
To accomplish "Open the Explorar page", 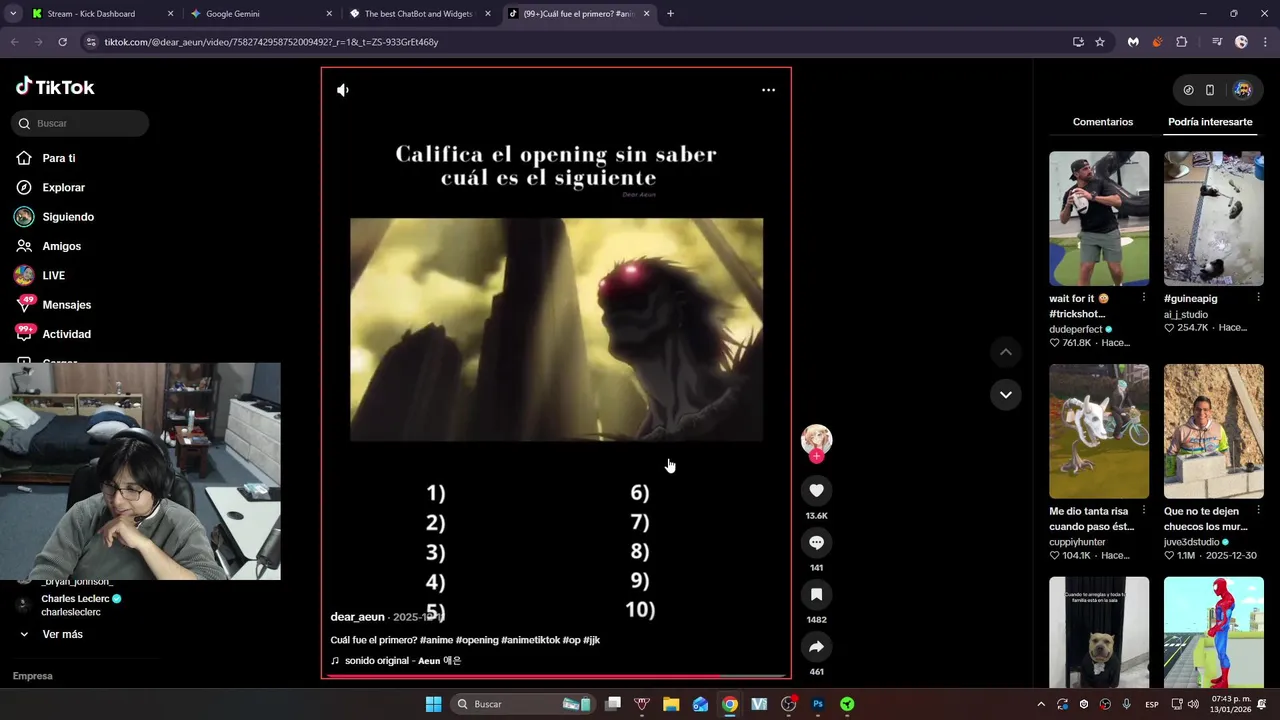I will (x=63, y=187).
